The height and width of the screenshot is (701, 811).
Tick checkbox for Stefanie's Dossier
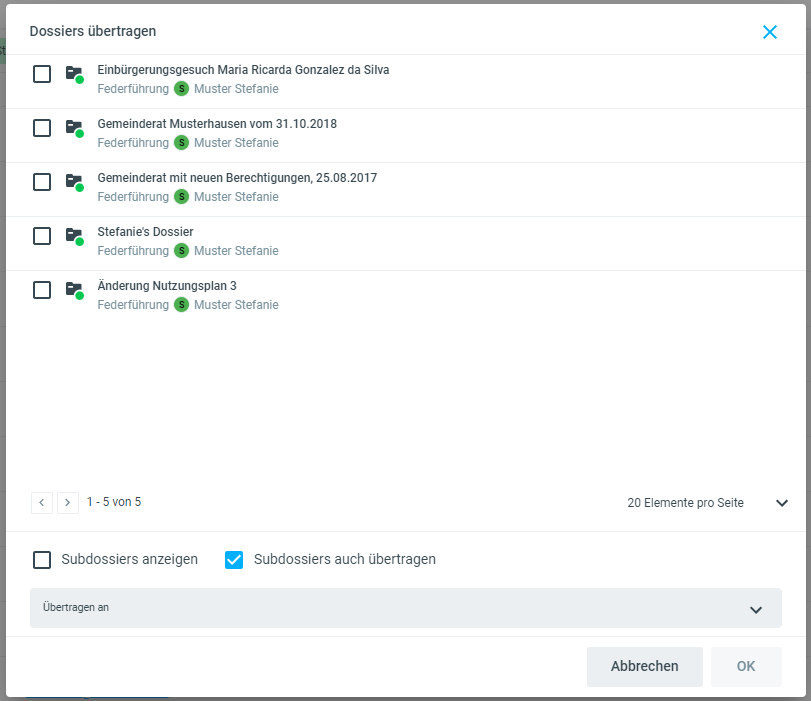pyautogui.click(x=42, y=236)
